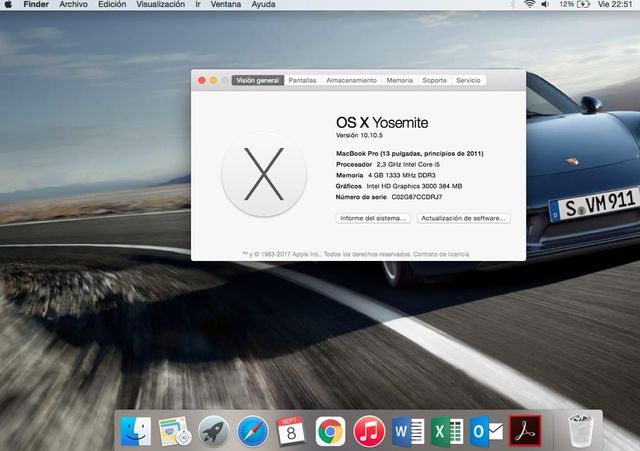Open the Apple menu
Image resolution: width=640 pixels, height=451 pixels.
[x=8, y=4]
